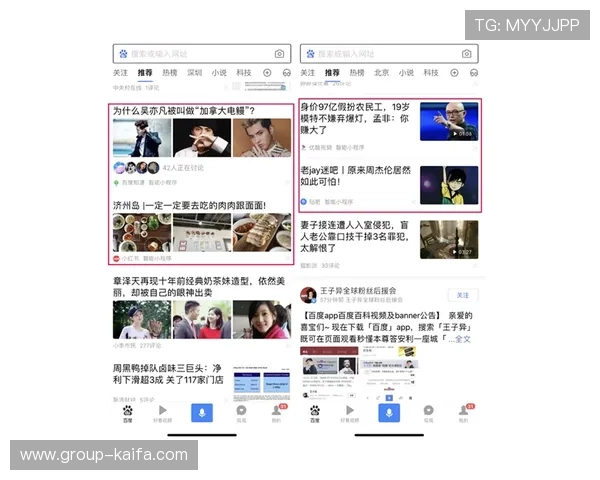Add channel plus icon in left phone tabs
This screenshot has width=600, height=480.
(x=267, y=73)
